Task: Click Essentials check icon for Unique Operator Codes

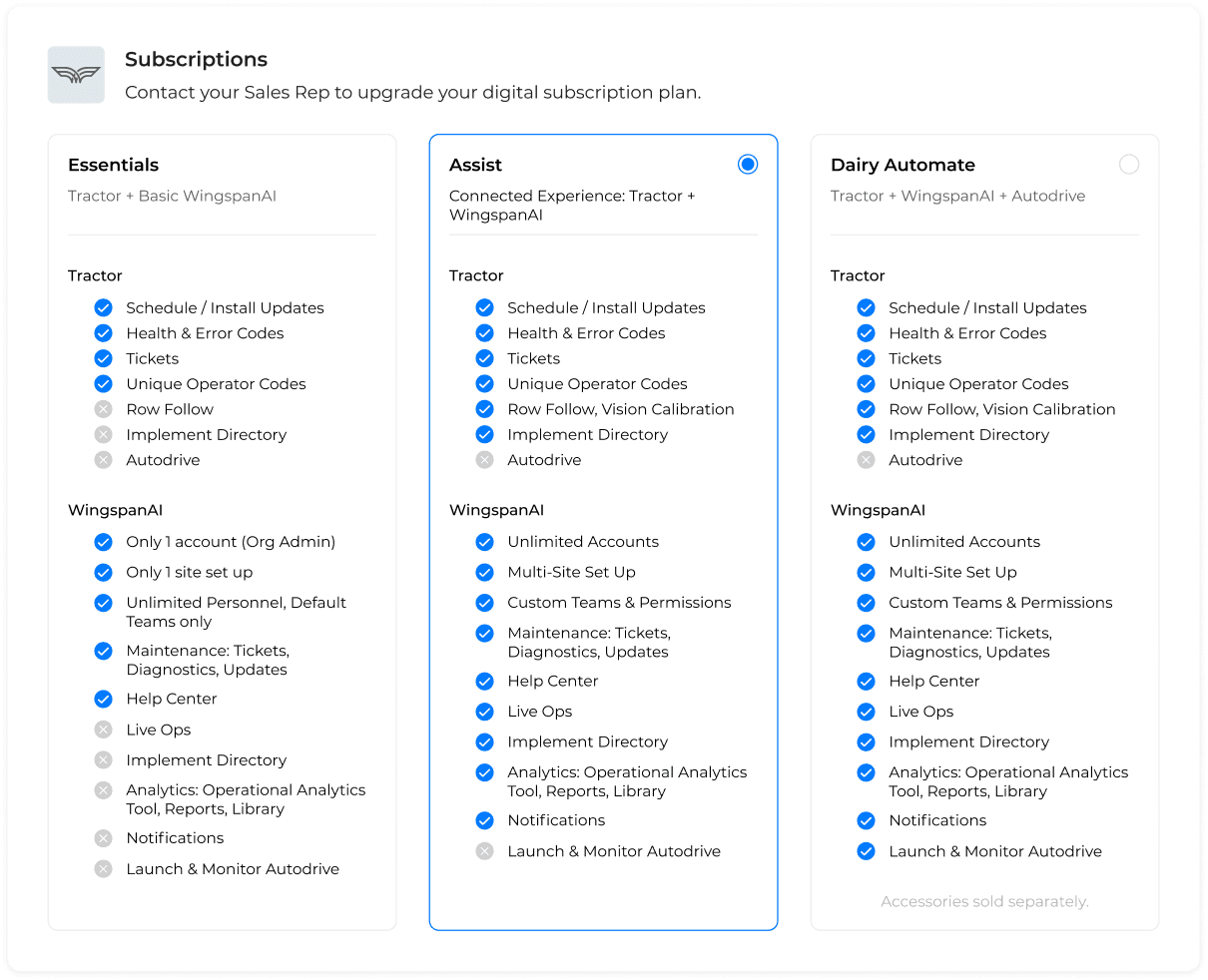Action: point(103,384)
